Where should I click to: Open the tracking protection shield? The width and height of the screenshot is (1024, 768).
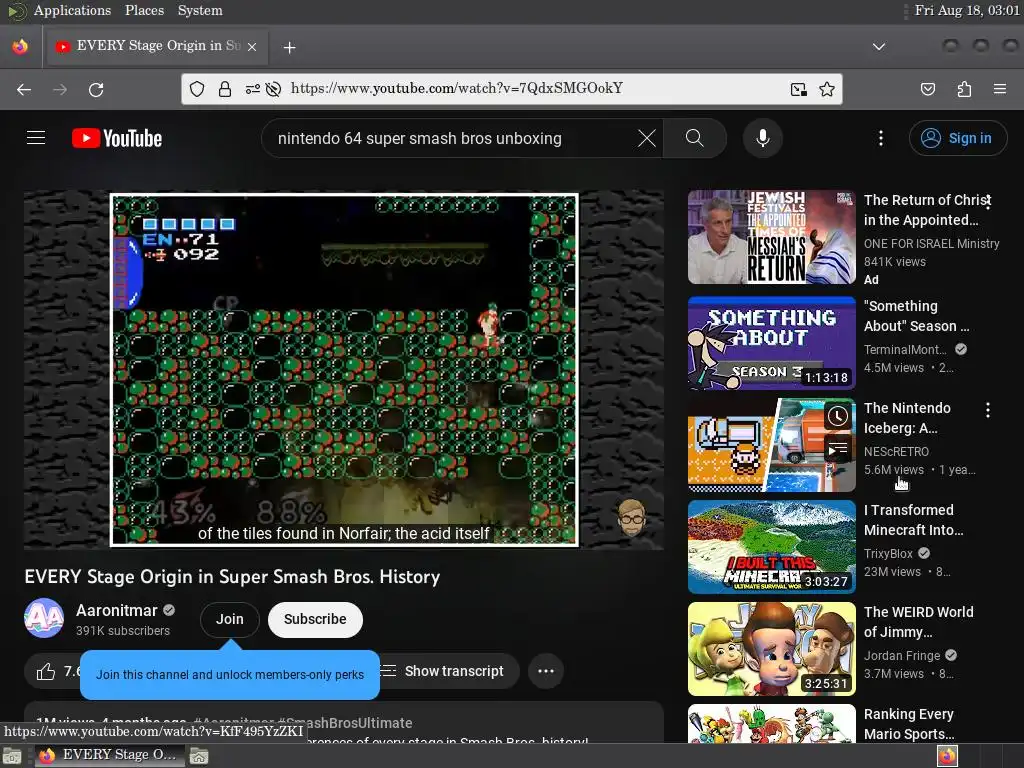(197, 89)
